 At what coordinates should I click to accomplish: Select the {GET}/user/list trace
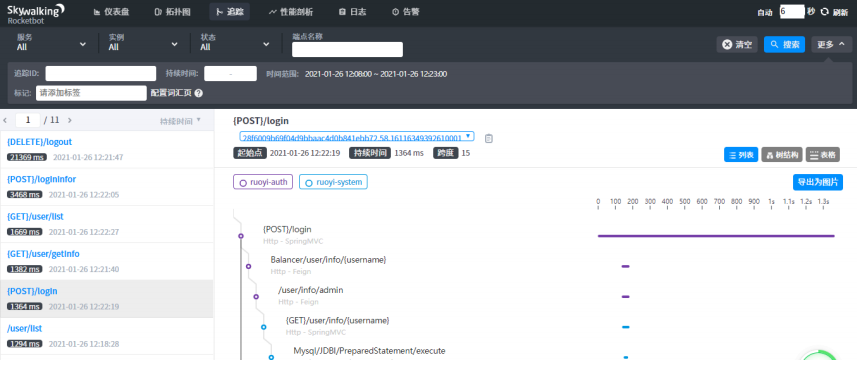point(107,224)
